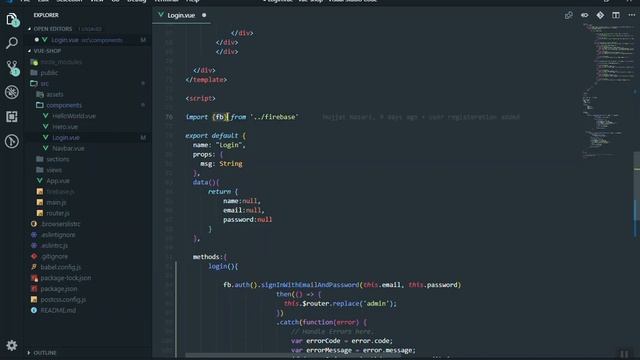
Task: Open the Search view icon
Action: pyautogui.click(x=12, y=43)
